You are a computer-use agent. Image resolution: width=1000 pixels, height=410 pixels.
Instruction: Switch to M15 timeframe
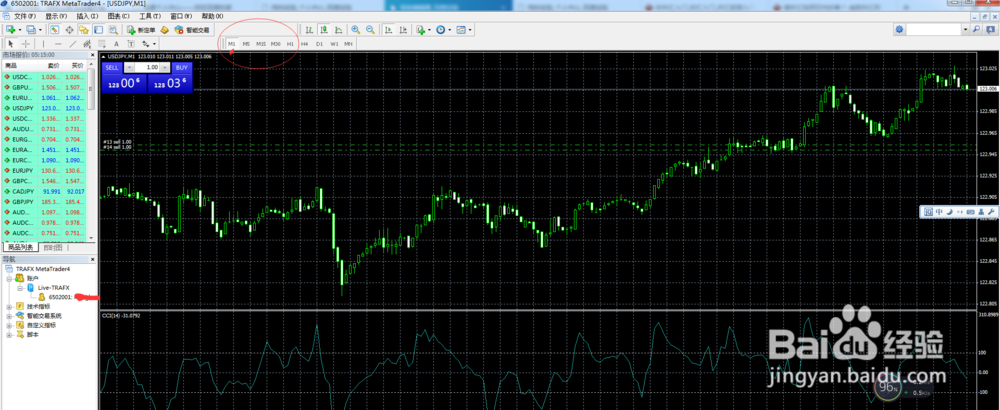click(x=261, y=44)
